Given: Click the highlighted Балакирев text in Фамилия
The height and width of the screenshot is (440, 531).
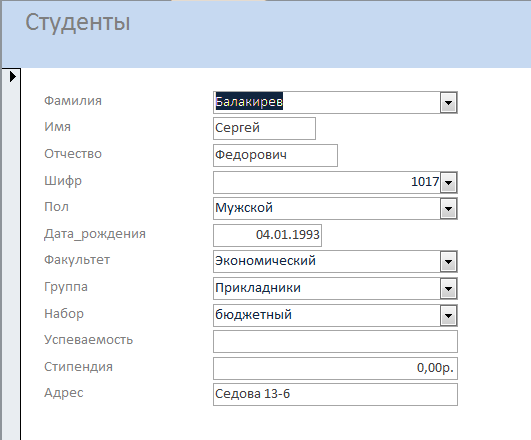Looking at the screenshot, I should [x=249, y=101].
